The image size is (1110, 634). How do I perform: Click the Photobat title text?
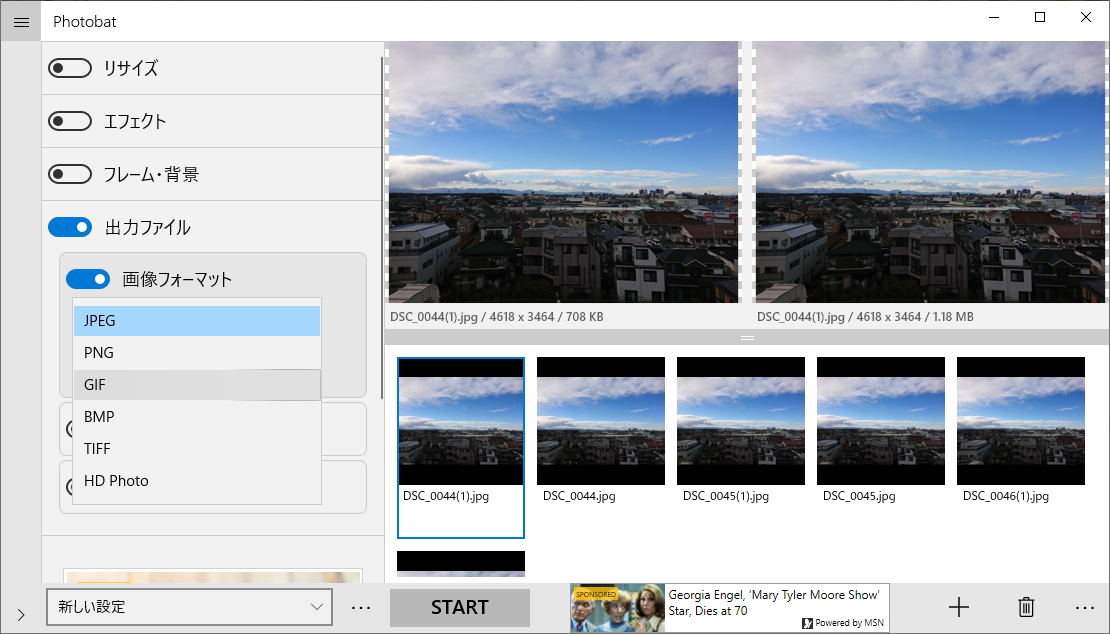pos(84,22)
